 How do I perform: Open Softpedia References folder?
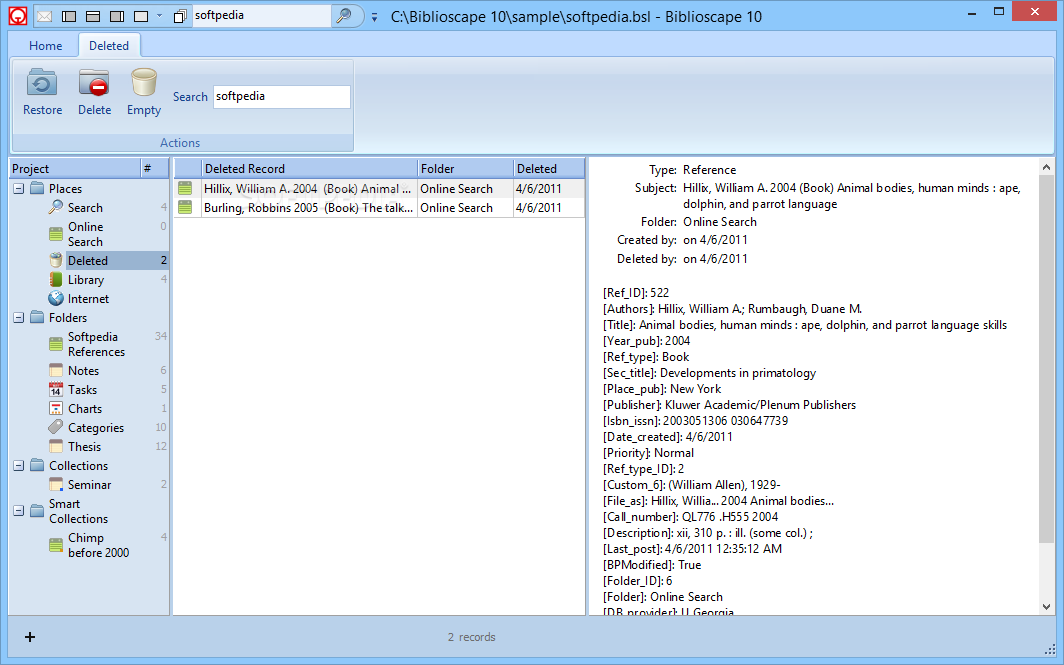96,344
